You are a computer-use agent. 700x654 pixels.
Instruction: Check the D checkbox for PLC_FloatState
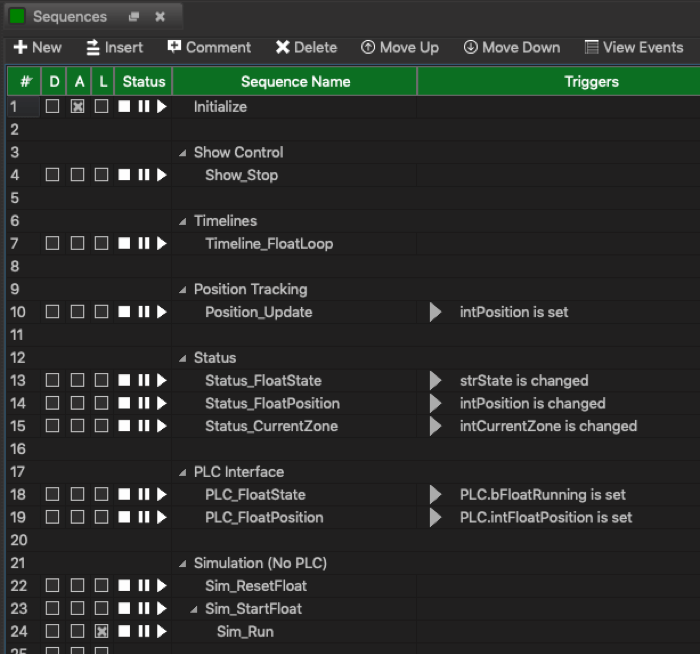click(52, 494)
